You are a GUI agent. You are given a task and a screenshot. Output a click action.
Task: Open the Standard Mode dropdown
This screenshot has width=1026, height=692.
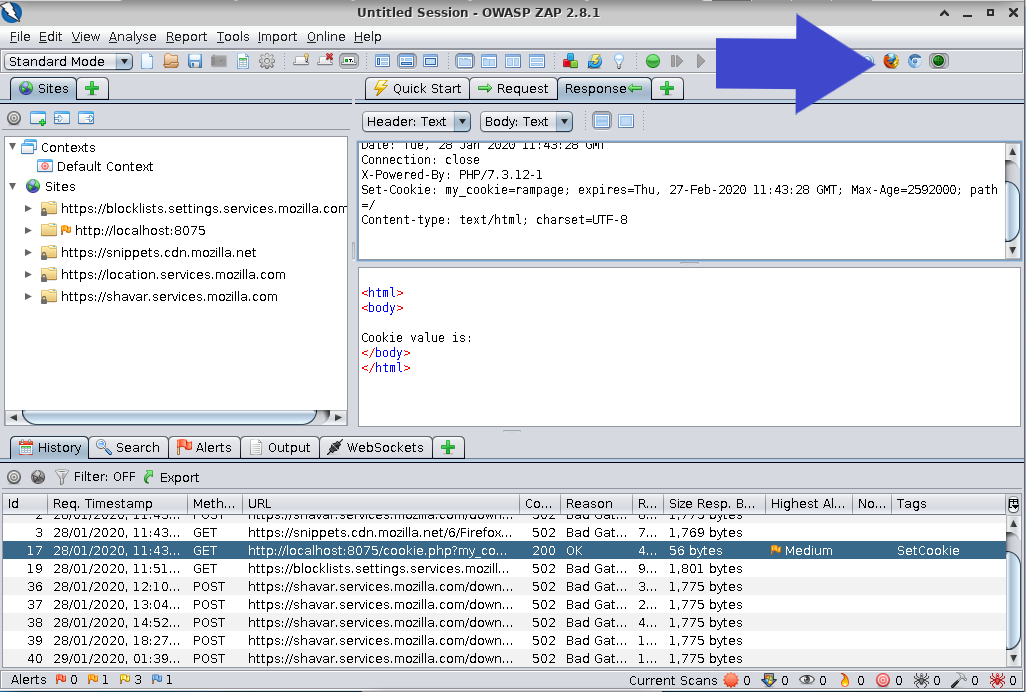(69, 62)
